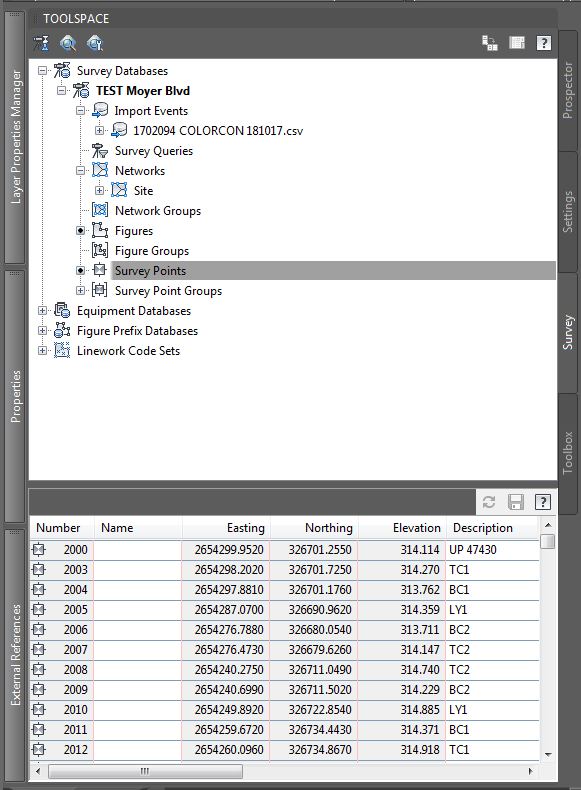The image size is (581, 790).
Task: Click the first magnifier globe toolbar icon
Action: click(x=68, y=43)
